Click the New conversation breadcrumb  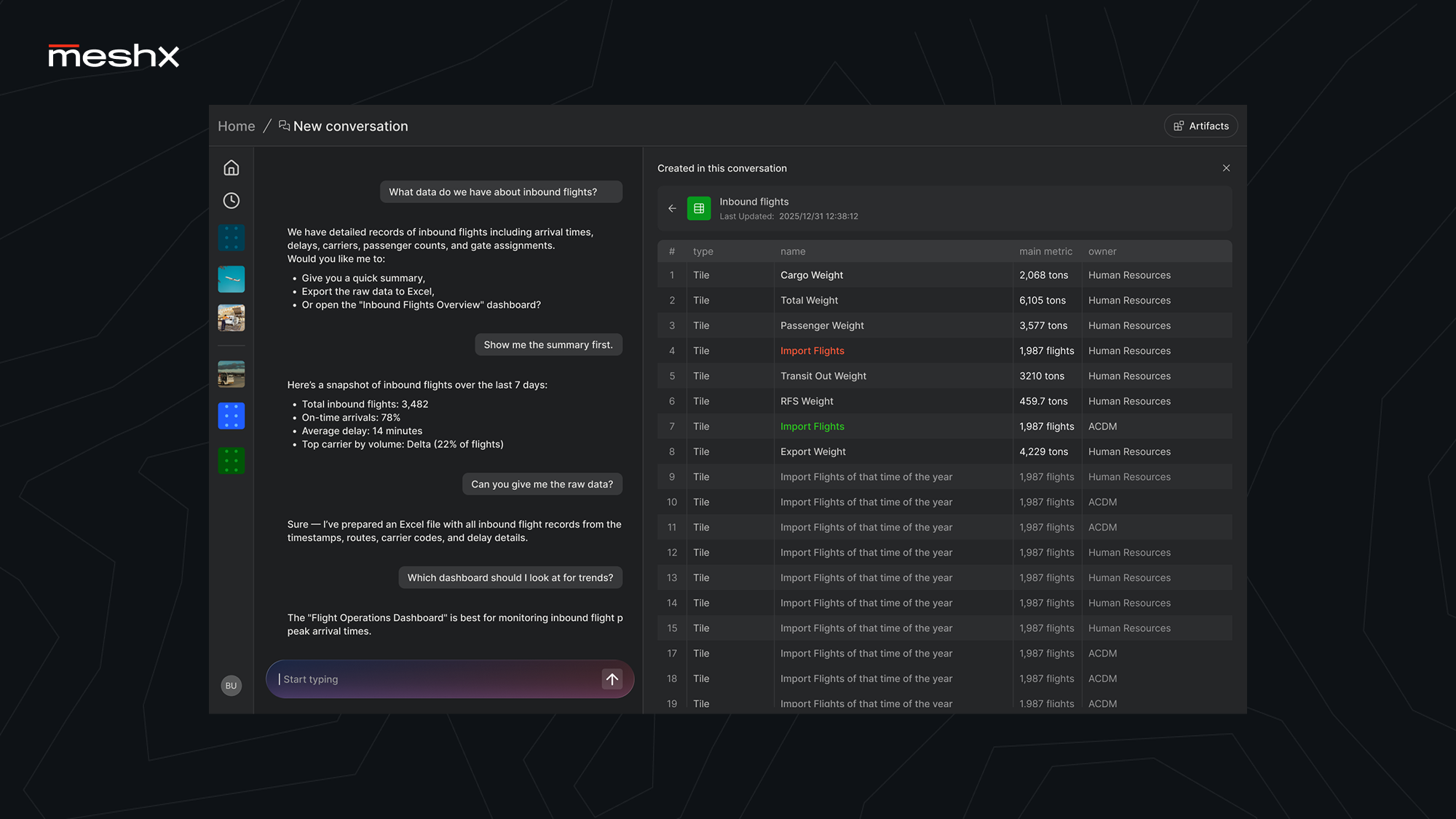click(x=350, y=126)
